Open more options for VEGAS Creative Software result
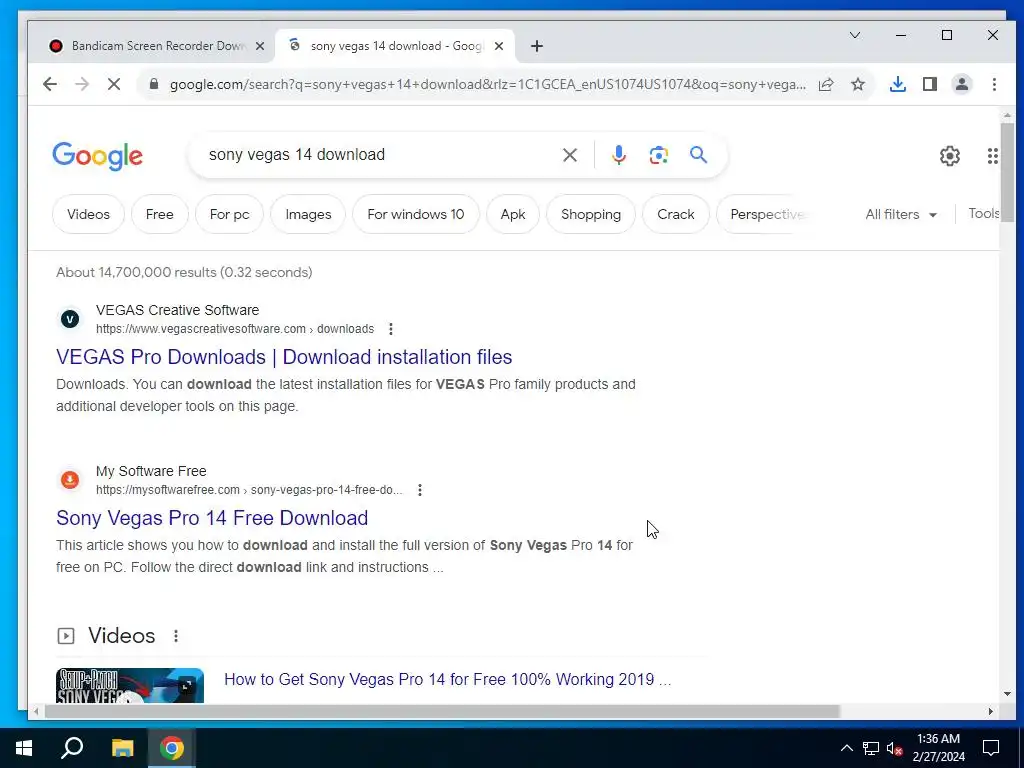 391,328
